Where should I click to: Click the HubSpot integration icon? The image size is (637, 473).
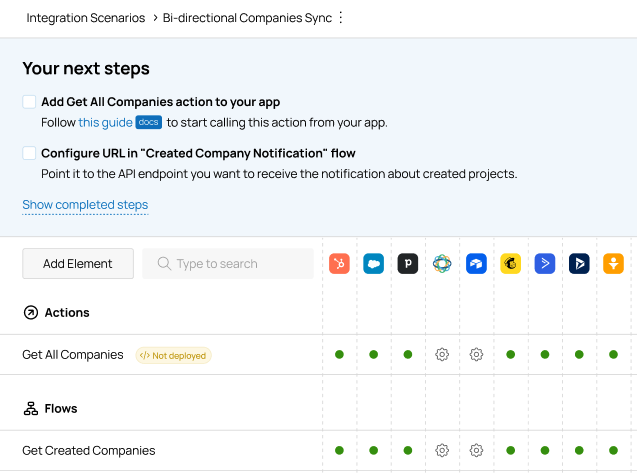pyautogui.click(x=339, y=264)
